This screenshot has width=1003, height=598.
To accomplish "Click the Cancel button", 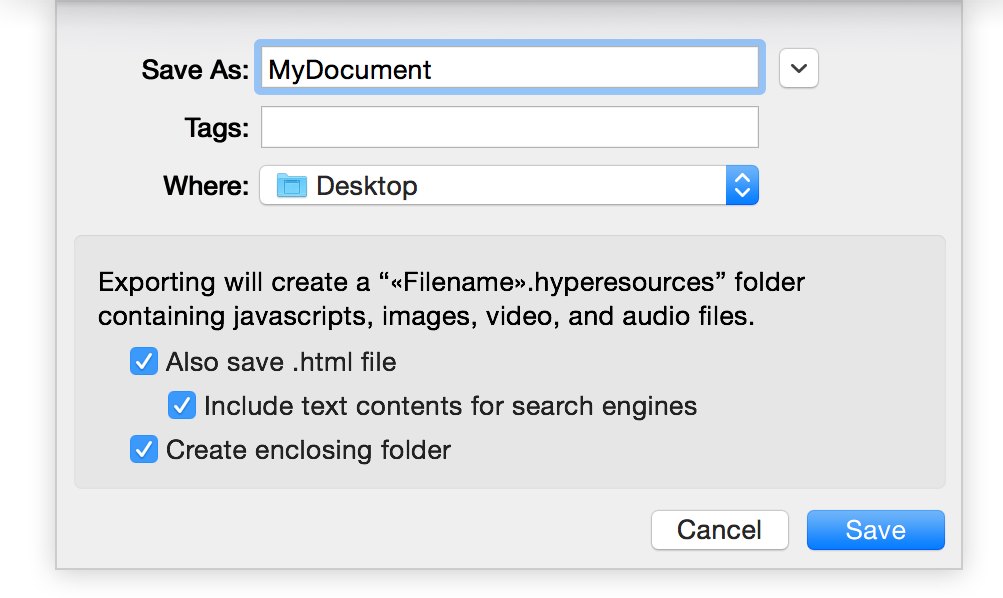I will pos(719,530).
